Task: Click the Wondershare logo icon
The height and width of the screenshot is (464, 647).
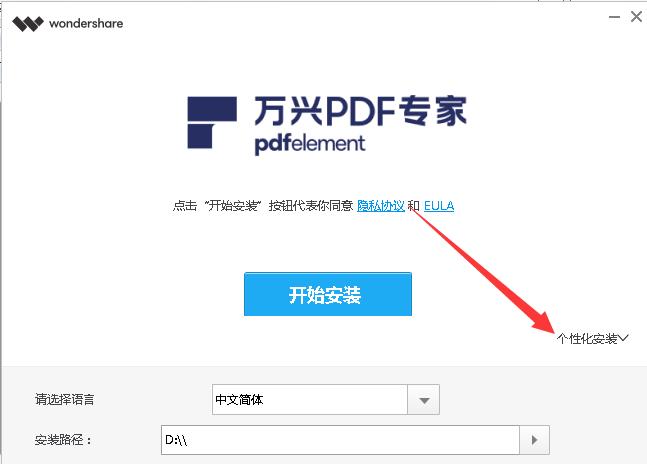Action: point(28,24)
